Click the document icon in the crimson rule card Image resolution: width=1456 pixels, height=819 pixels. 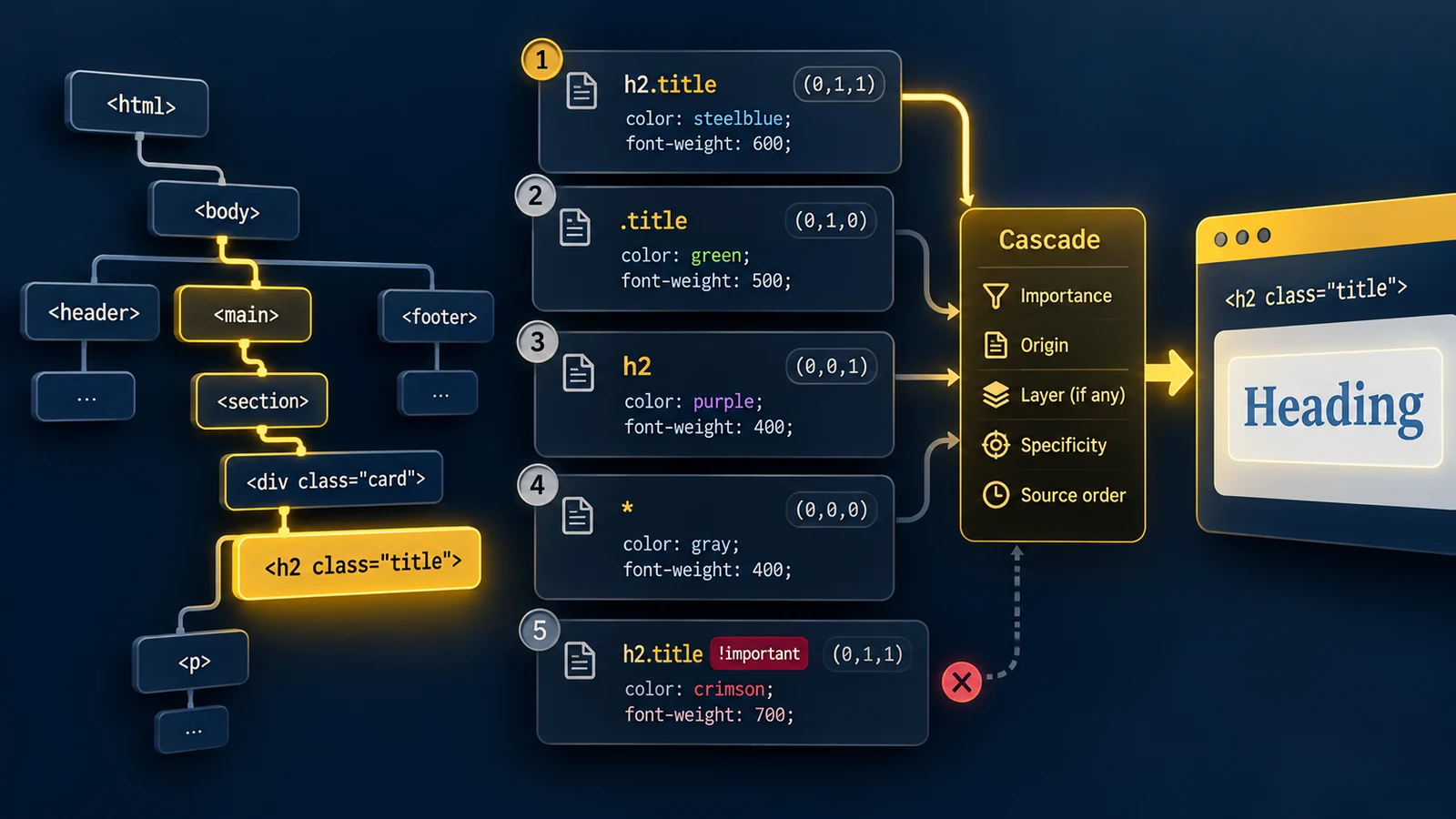pyautogui.click(x=580, y=660)
